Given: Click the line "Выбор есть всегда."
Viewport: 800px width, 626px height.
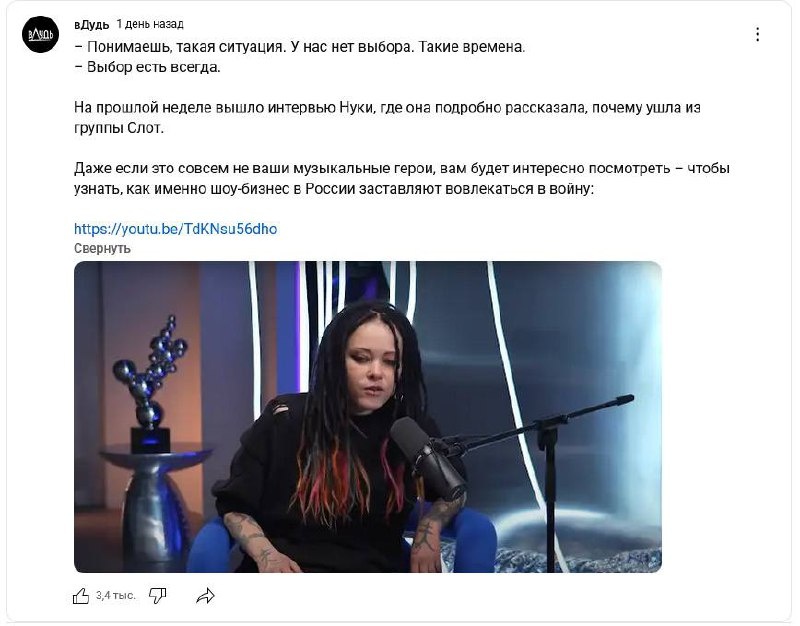Looking at the screenshot, I should pyautogui.click(x=147, y=67).
